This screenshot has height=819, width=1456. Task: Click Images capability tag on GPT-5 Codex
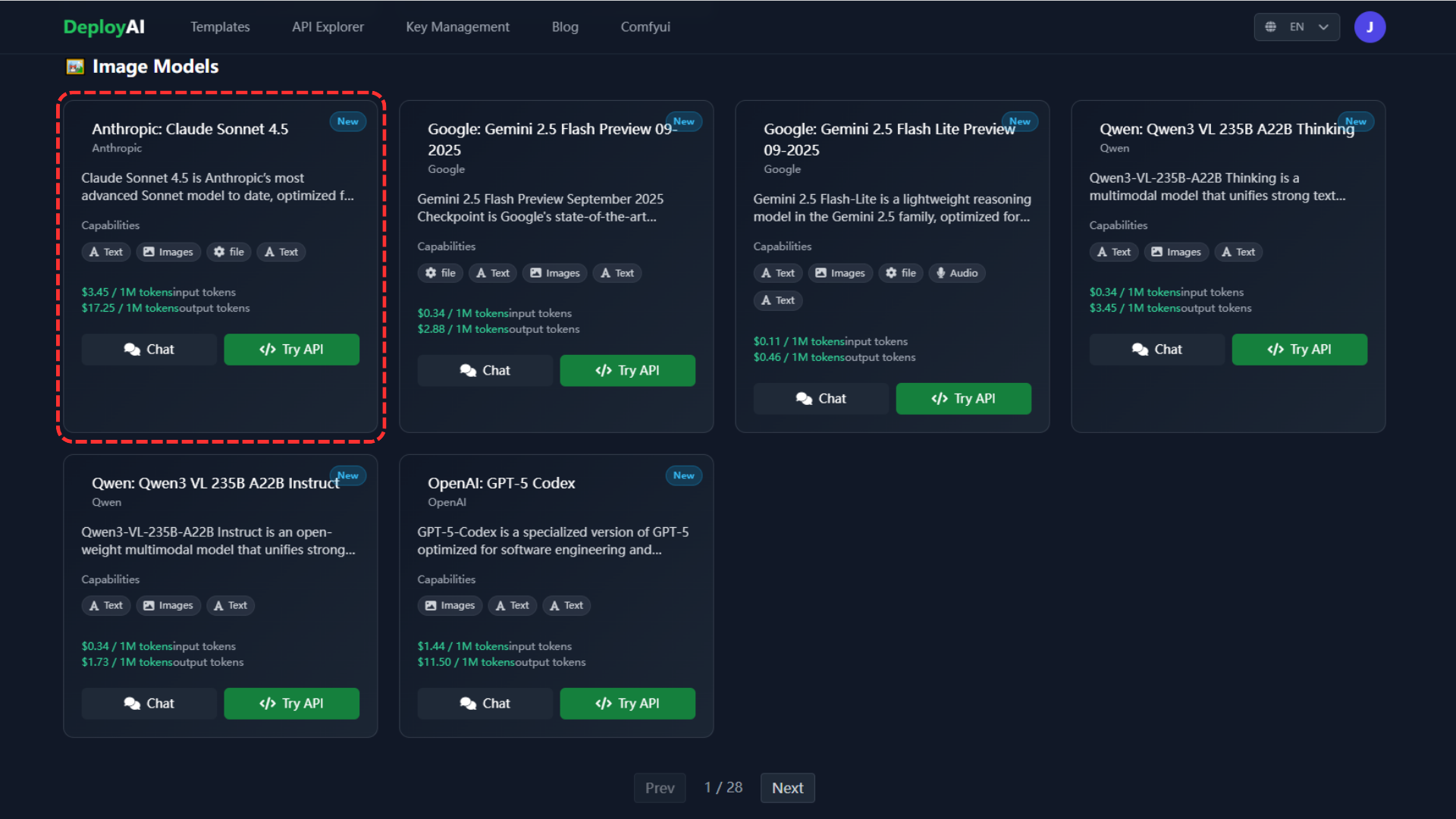click(x=450, y=605)
